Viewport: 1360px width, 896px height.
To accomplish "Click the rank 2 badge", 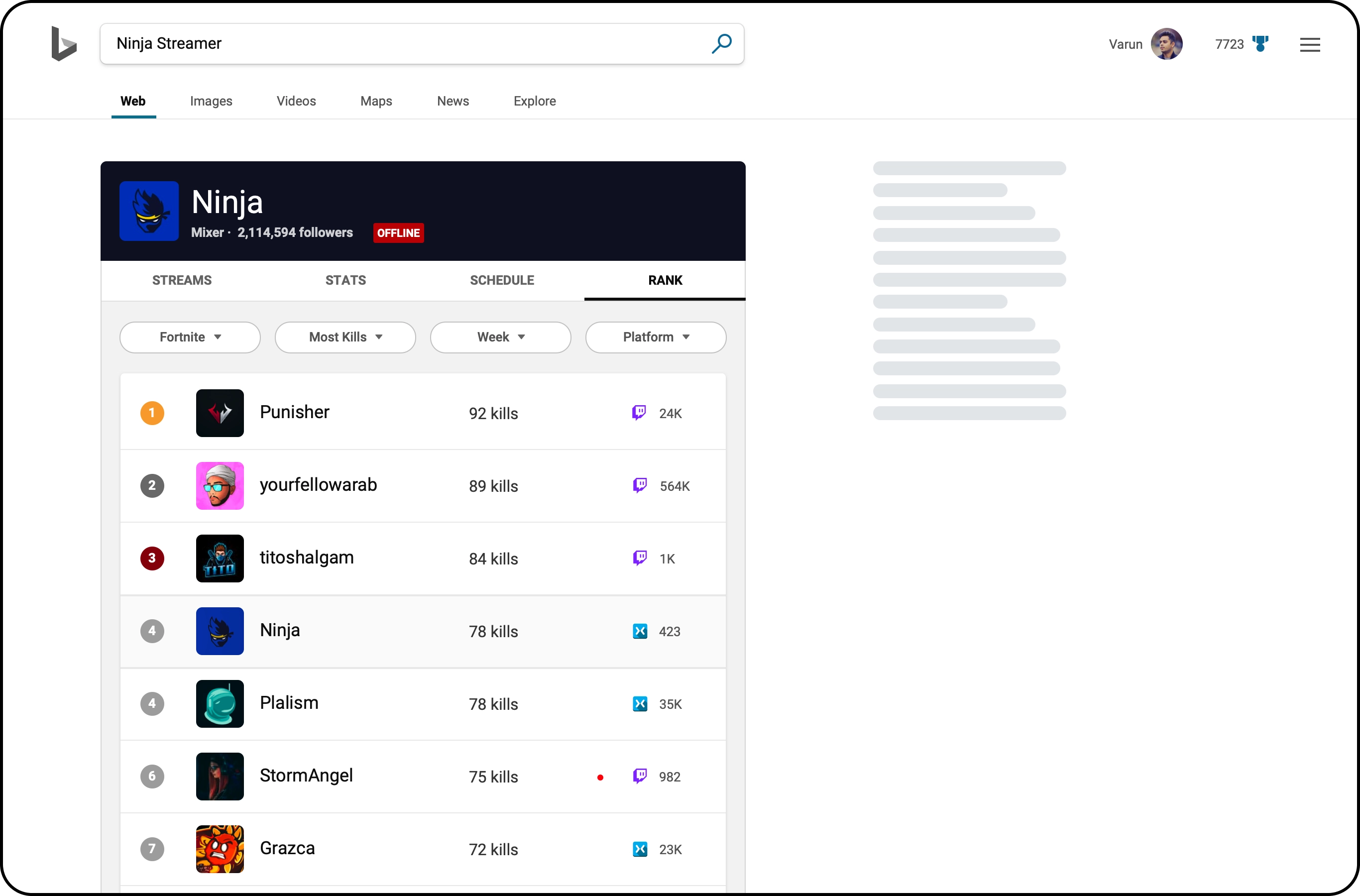I will coord(152,486).
